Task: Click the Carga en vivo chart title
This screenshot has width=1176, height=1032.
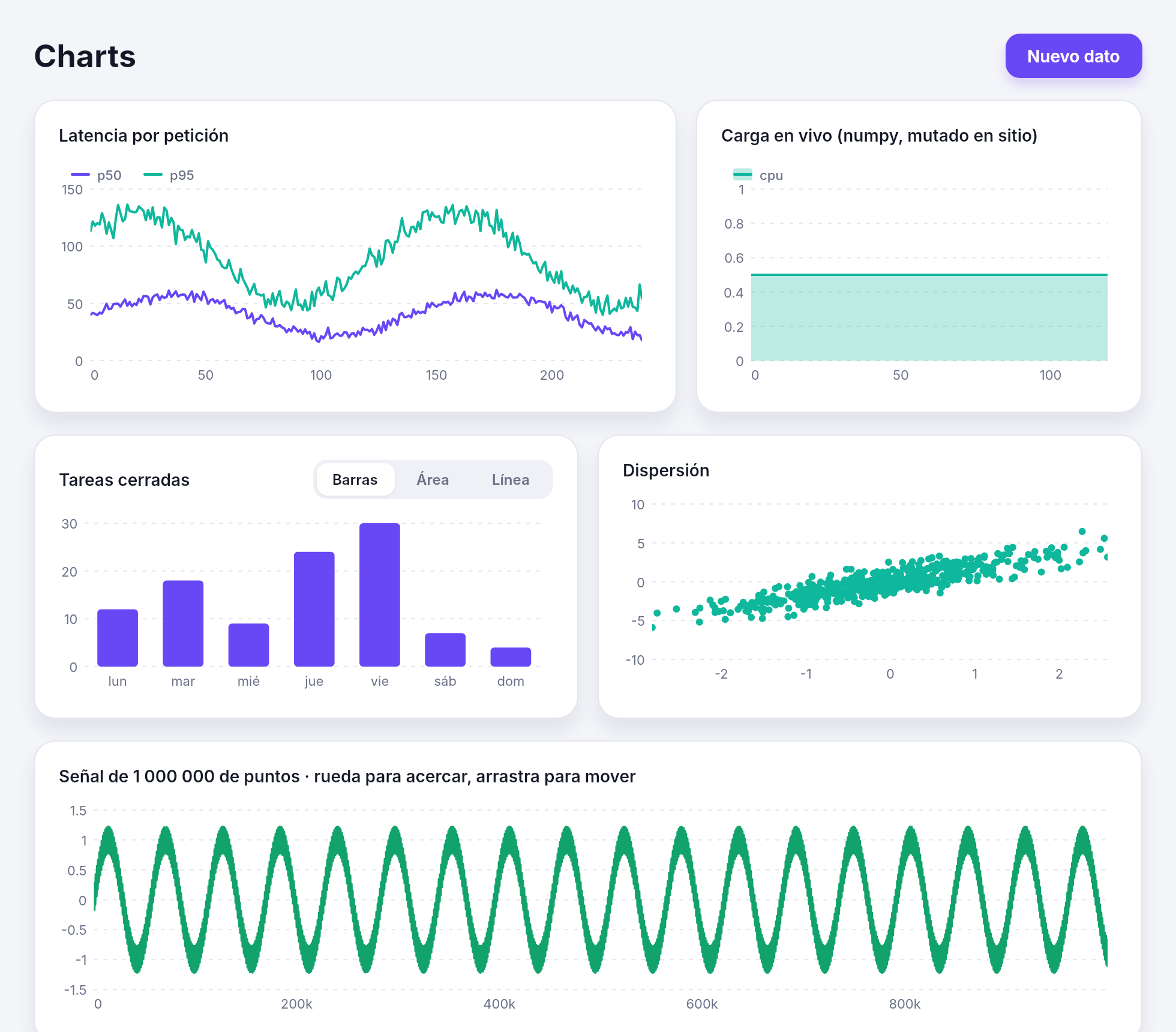Action: [879, 136]
